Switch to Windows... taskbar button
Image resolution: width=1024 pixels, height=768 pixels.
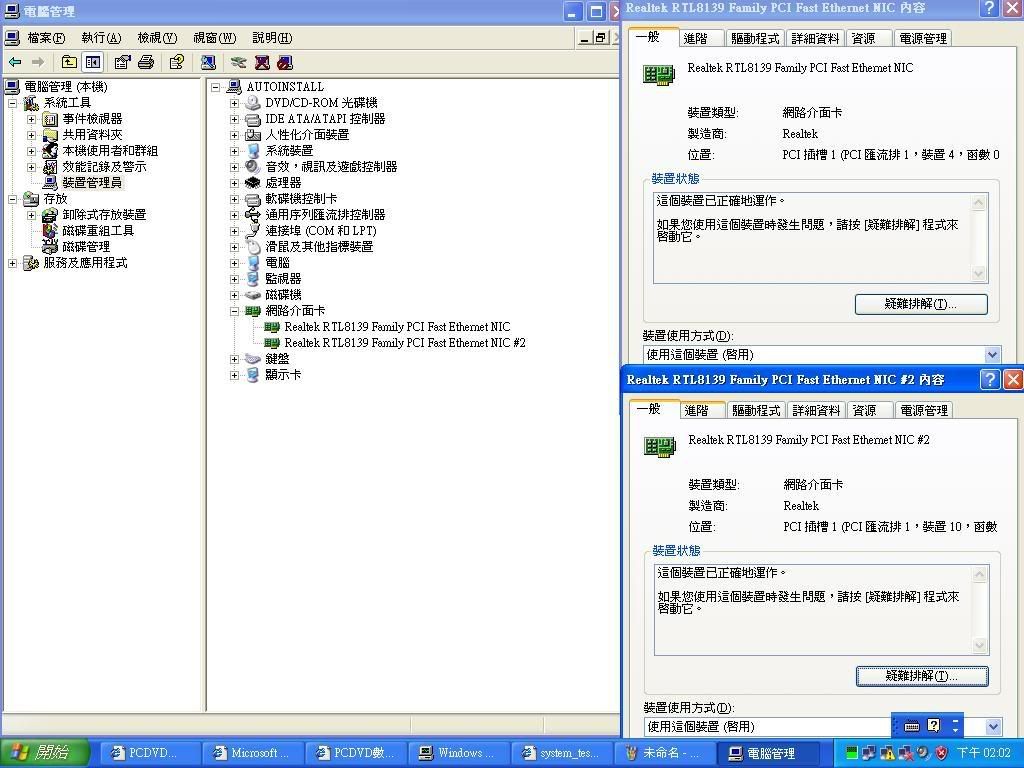click(457, 753)
